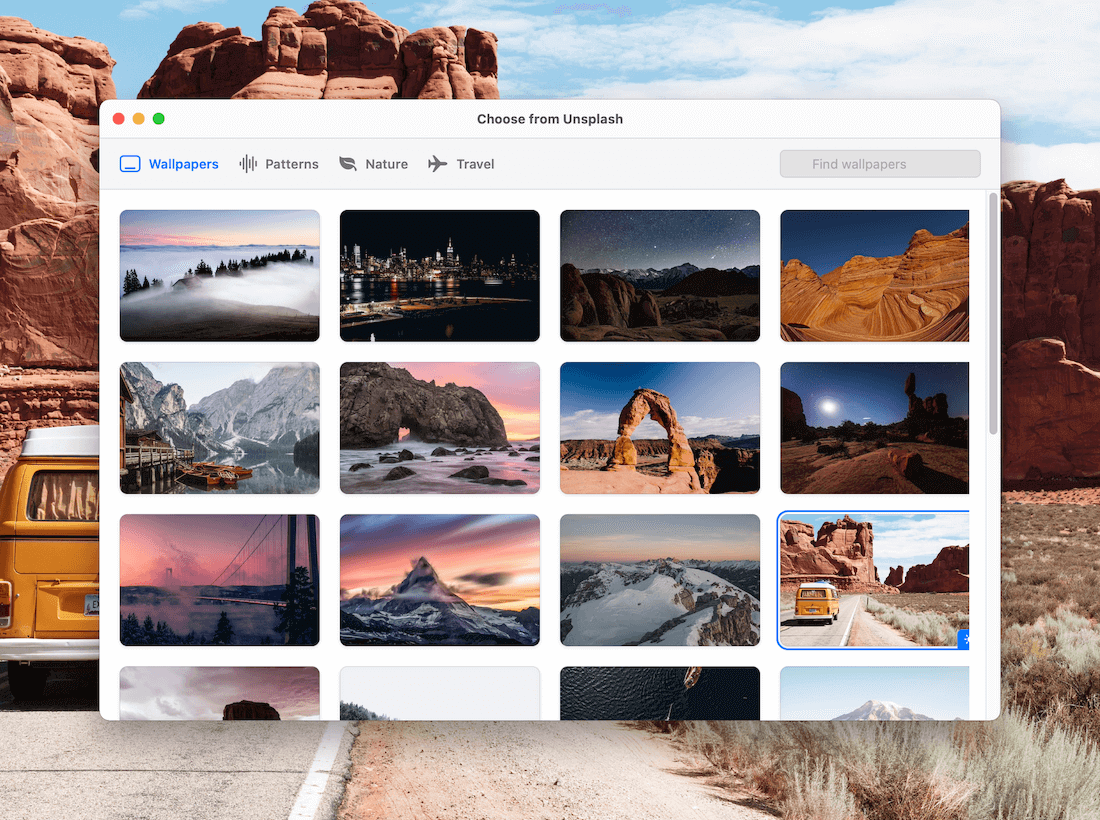The height and width of the screenshot is (820, 1100).
Task: Choose the mountain lake with wooden boats wallpaper
Action: click(219, 428)
